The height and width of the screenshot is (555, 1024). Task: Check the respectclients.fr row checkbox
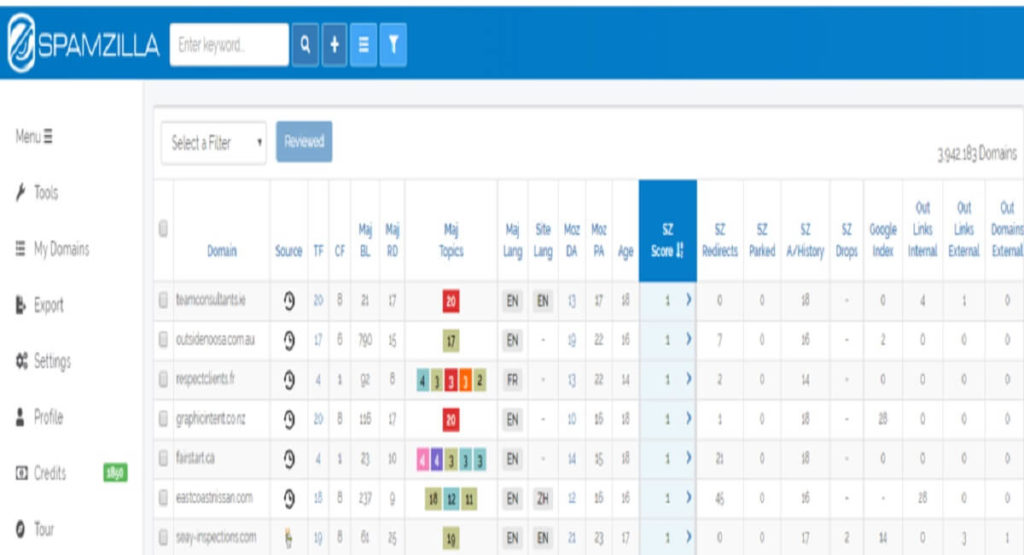tap(163, 379)
